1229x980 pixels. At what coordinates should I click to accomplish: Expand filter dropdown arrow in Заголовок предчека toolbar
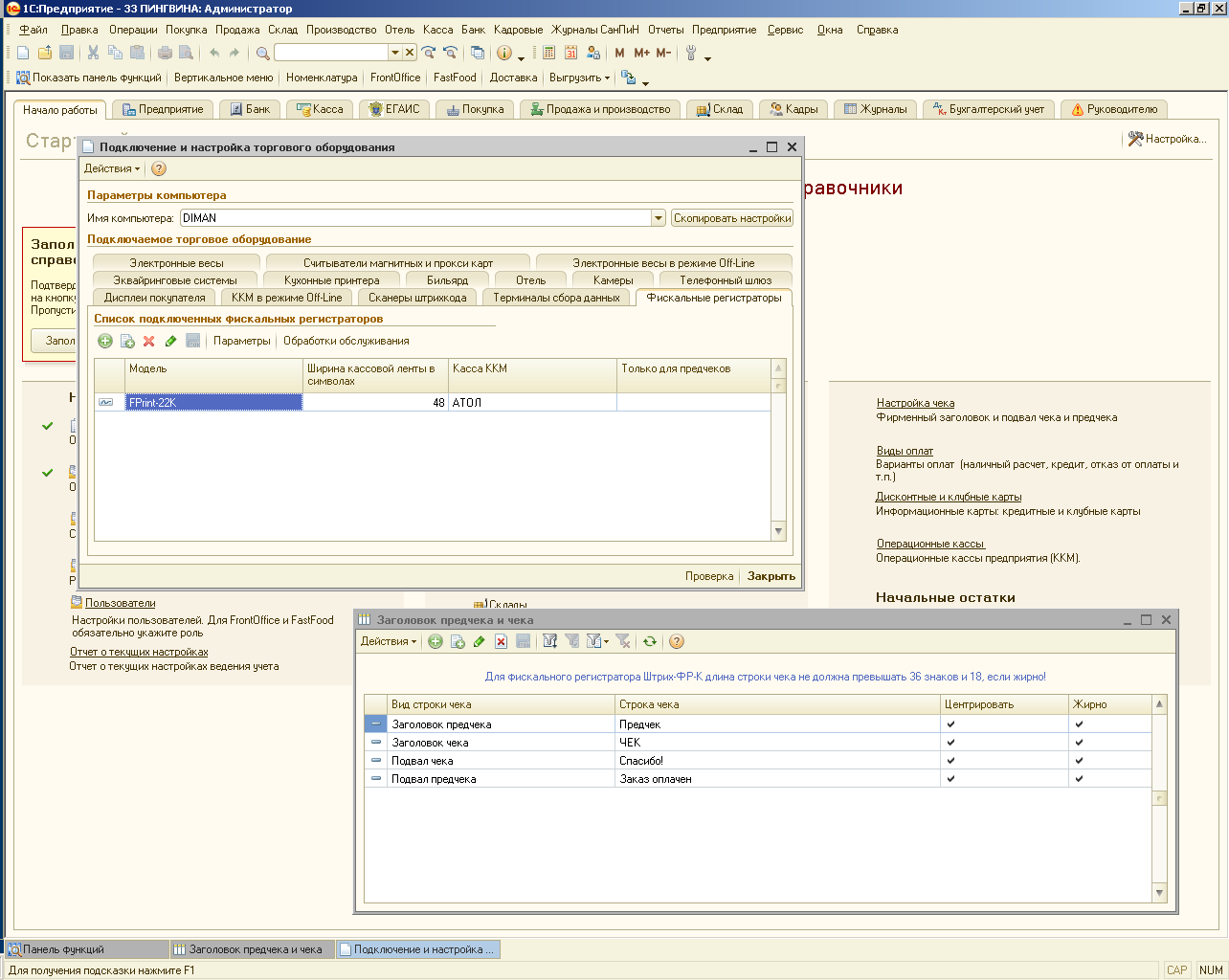606,642
